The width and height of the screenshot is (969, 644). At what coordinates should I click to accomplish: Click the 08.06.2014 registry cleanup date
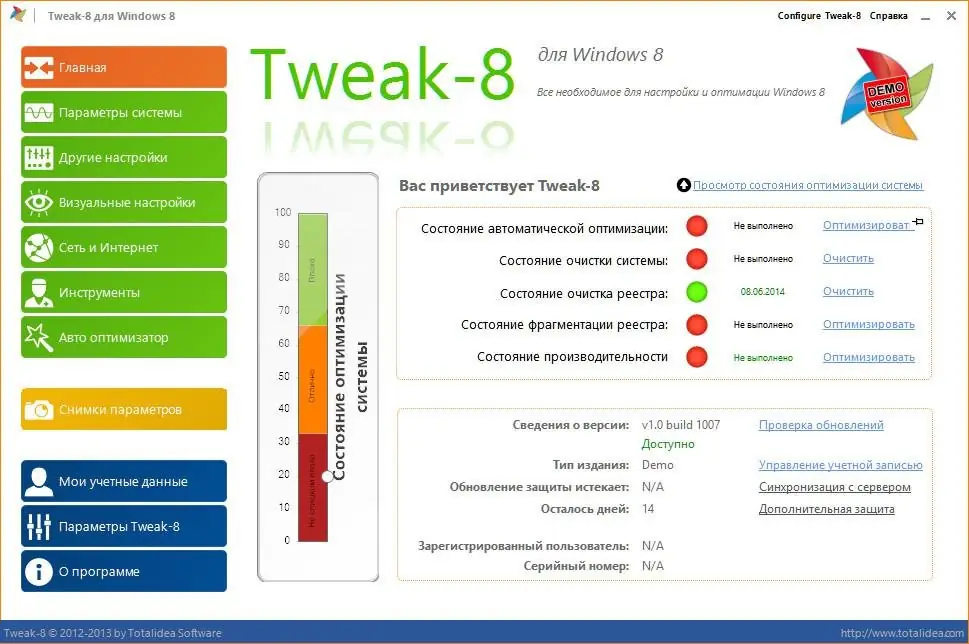pos(763,292)
